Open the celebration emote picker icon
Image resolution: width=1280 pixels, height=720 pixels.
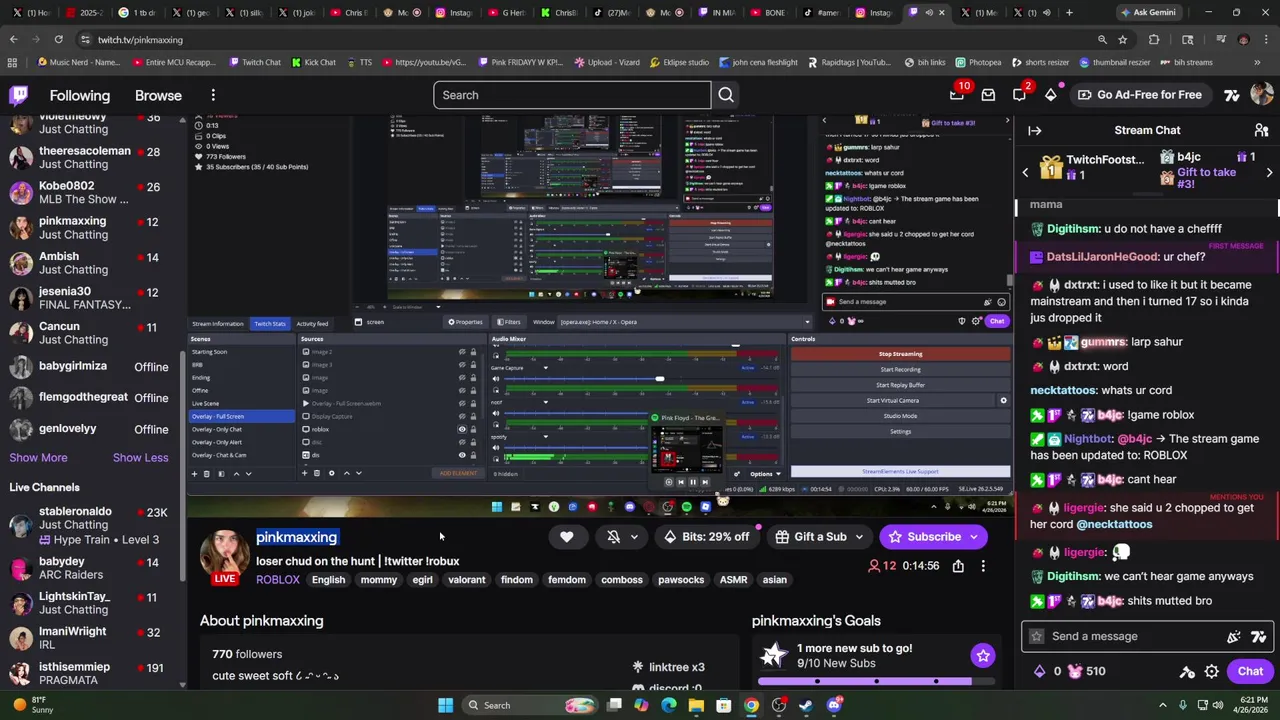[x=1234, y=636]
